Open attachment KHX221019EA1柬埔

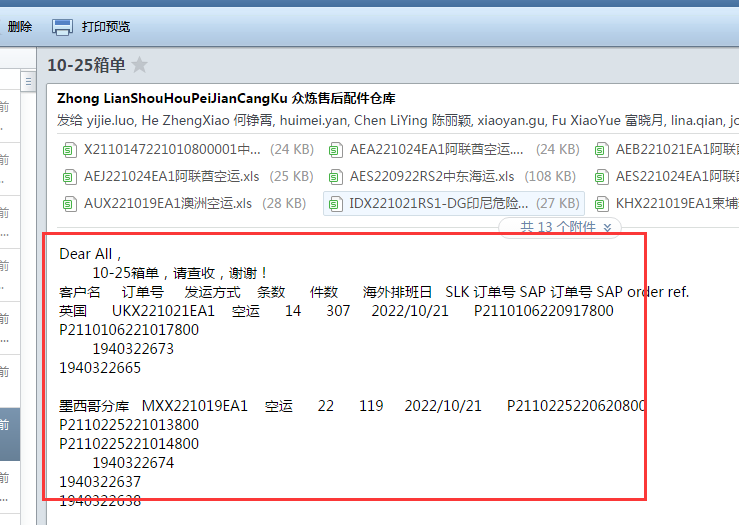click(677, 203)
